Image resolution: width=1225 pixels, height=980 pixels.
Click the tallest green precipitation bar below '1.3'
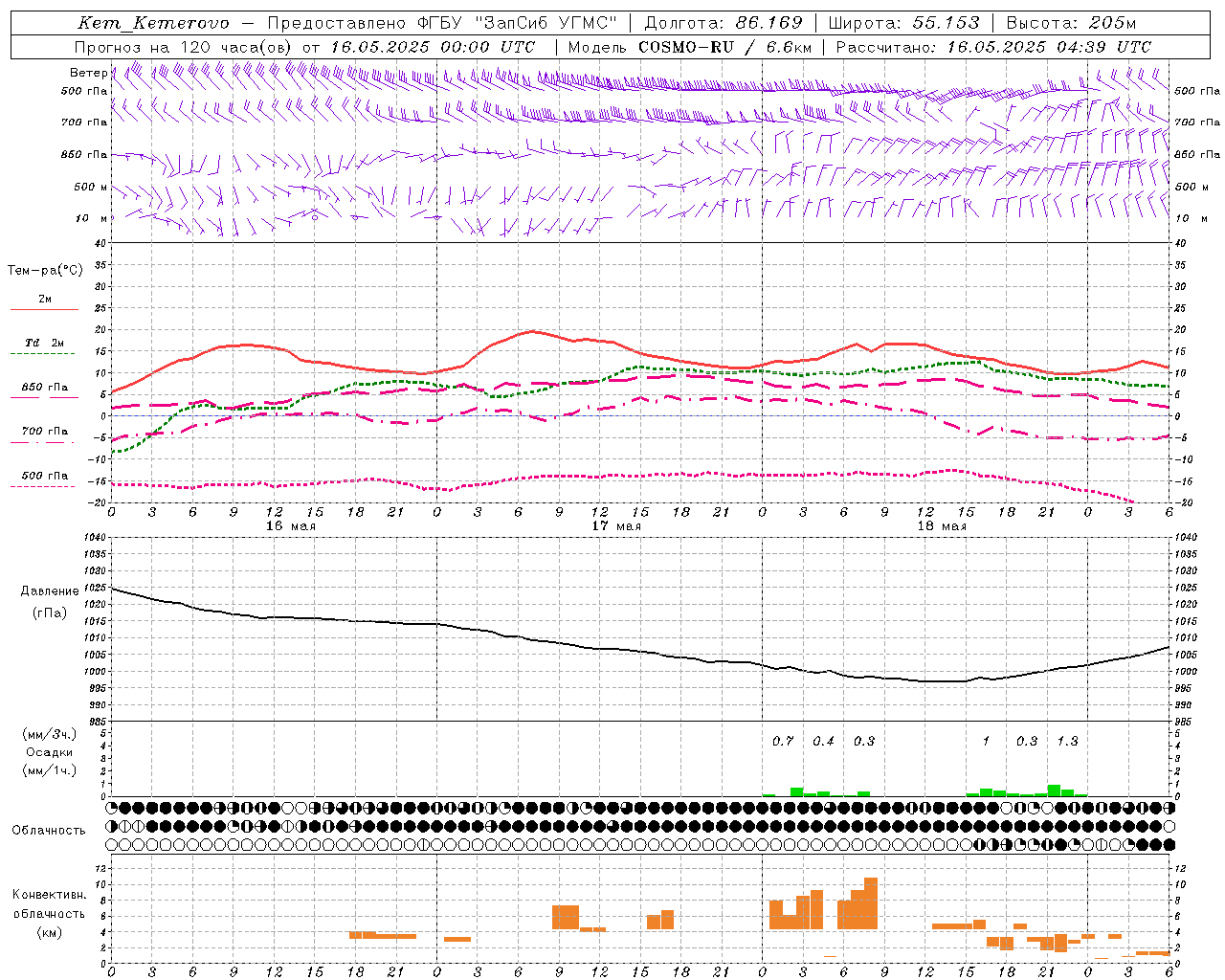click(1054, 791)
